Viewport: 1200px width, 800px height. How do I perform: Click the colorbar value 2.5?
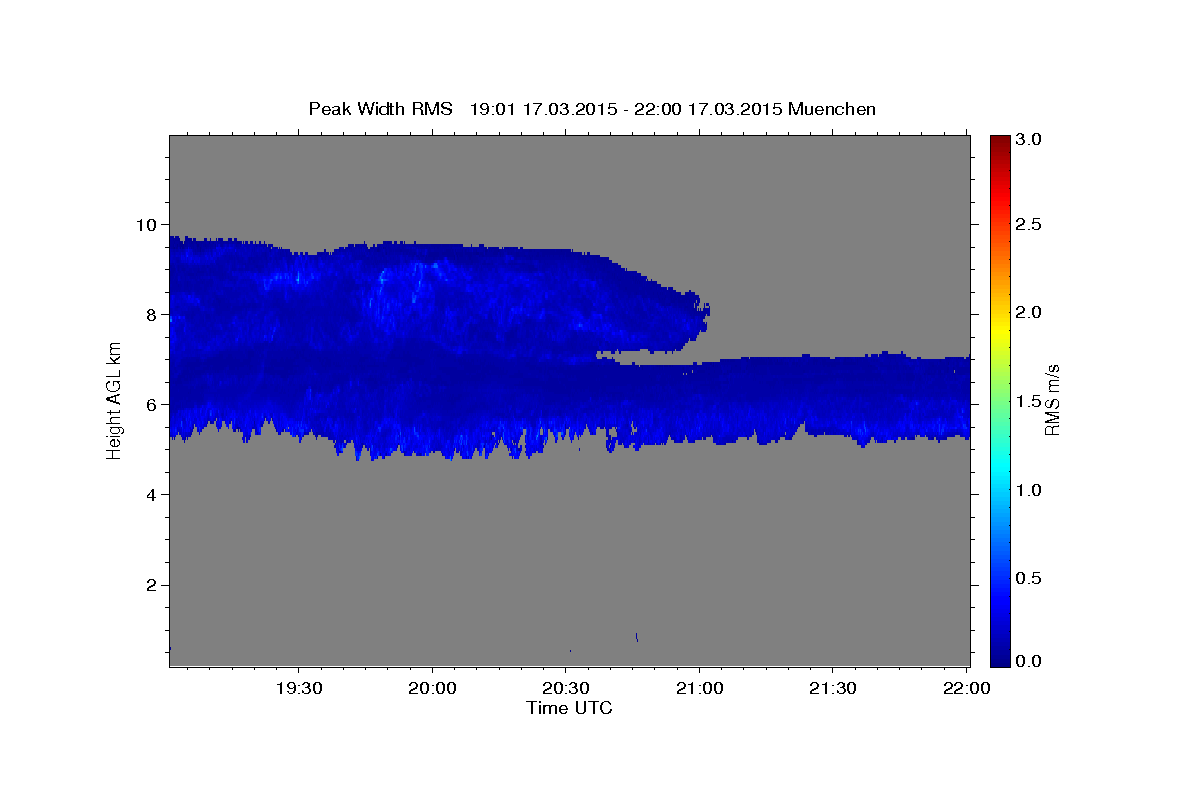(1030, 224)
